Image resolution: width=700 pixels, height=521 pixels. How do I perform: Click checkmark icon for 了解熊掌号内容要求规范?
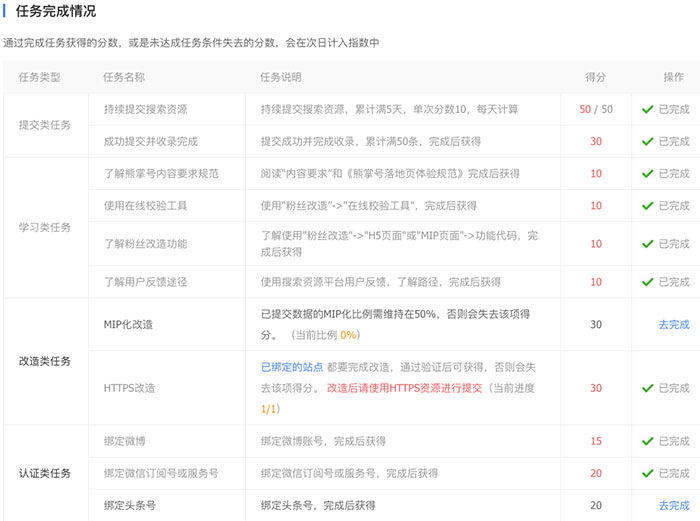[648, 174]
